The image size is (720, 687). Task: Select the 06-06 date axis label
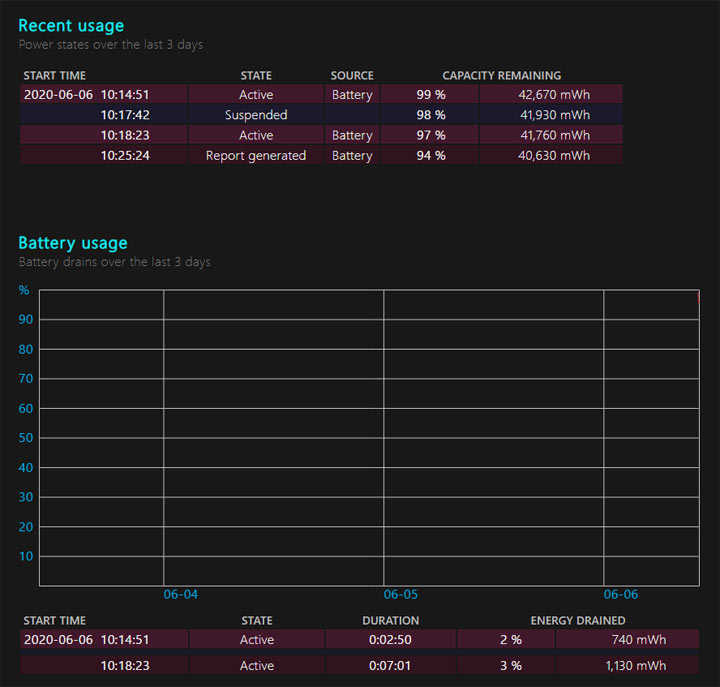click(x=620, y=594)
